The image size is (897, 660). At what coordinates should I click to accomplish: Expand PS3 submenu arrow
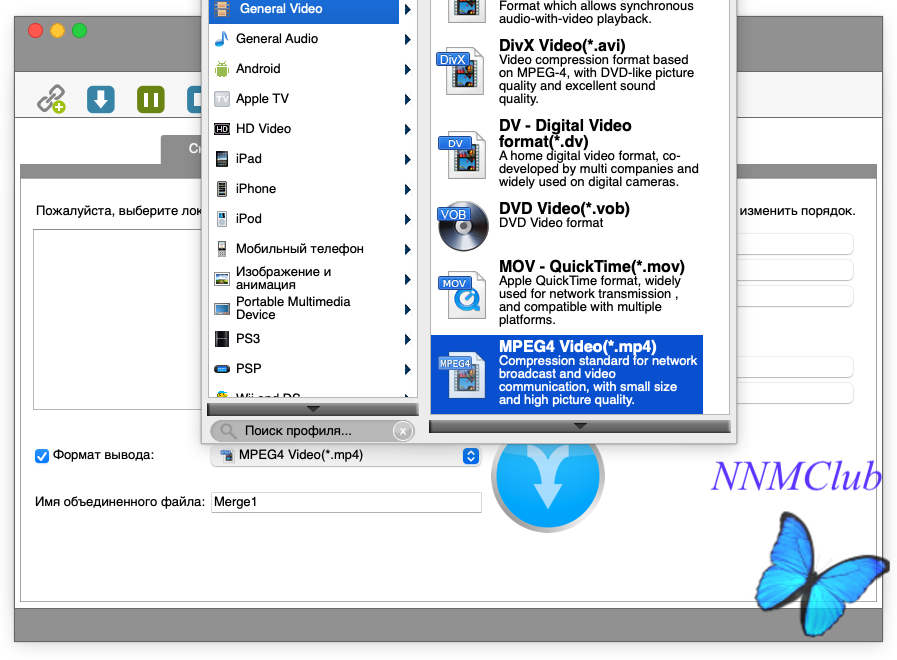pyautogui.click(x=407, y=339)
